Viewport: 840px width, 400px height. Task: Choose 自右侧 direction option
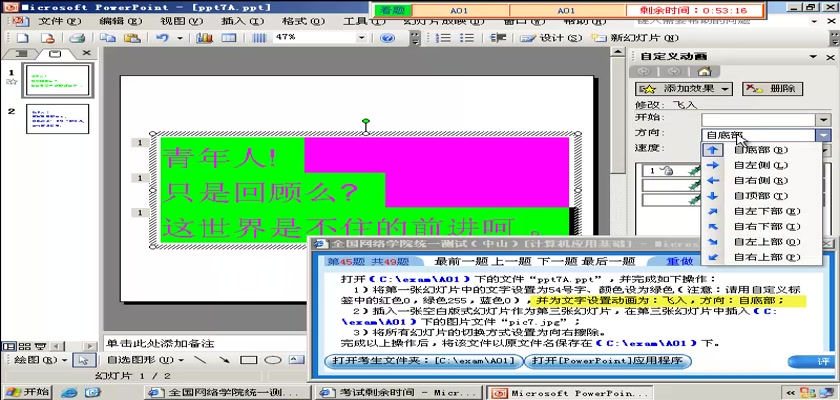pyautogui.click(x=762, y=181)
